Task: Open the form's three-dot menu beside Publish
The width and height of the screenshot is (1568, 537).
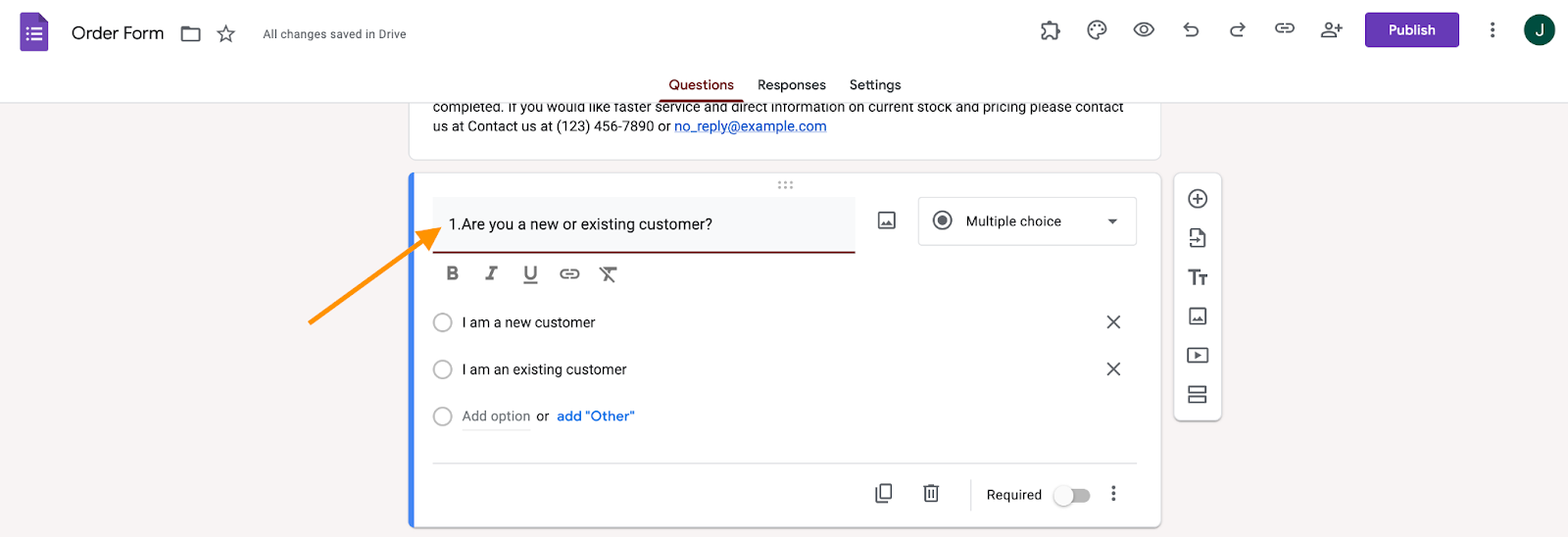Action: click(x=1493, y=30)
